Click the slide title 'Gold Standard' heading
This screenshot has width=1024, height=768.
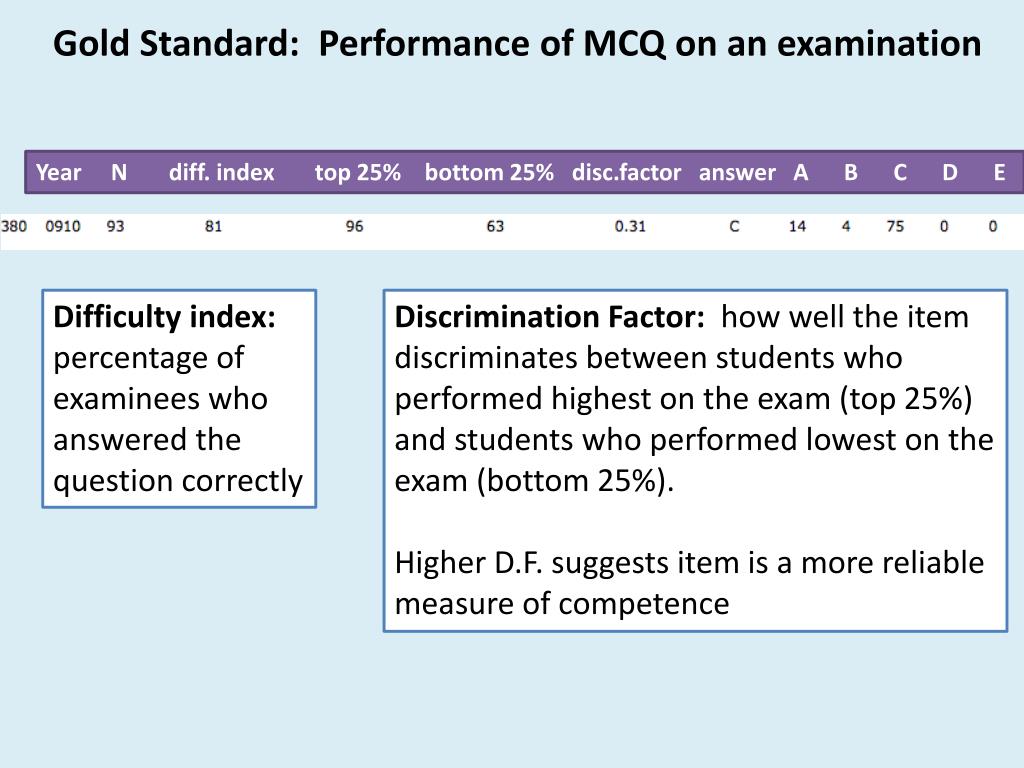coord(517,44)
